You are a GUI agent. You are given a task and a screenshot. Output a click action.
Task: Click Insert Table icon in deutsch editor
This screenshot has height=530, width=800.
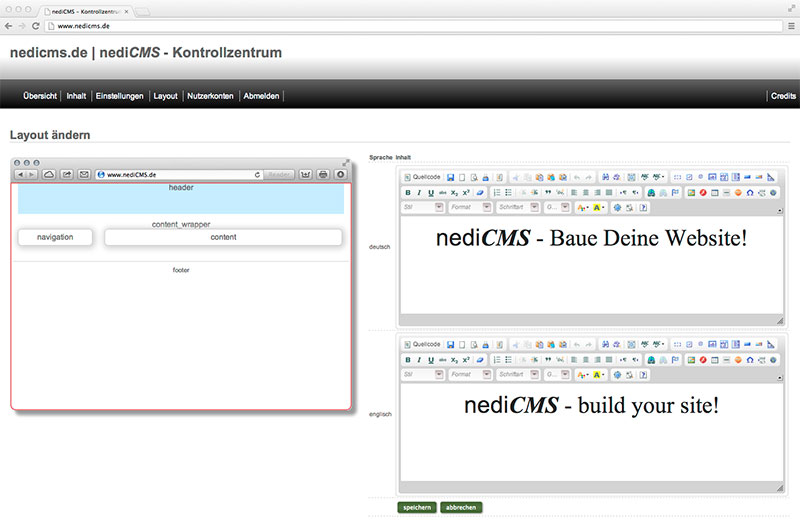click(x=715, y=193)
